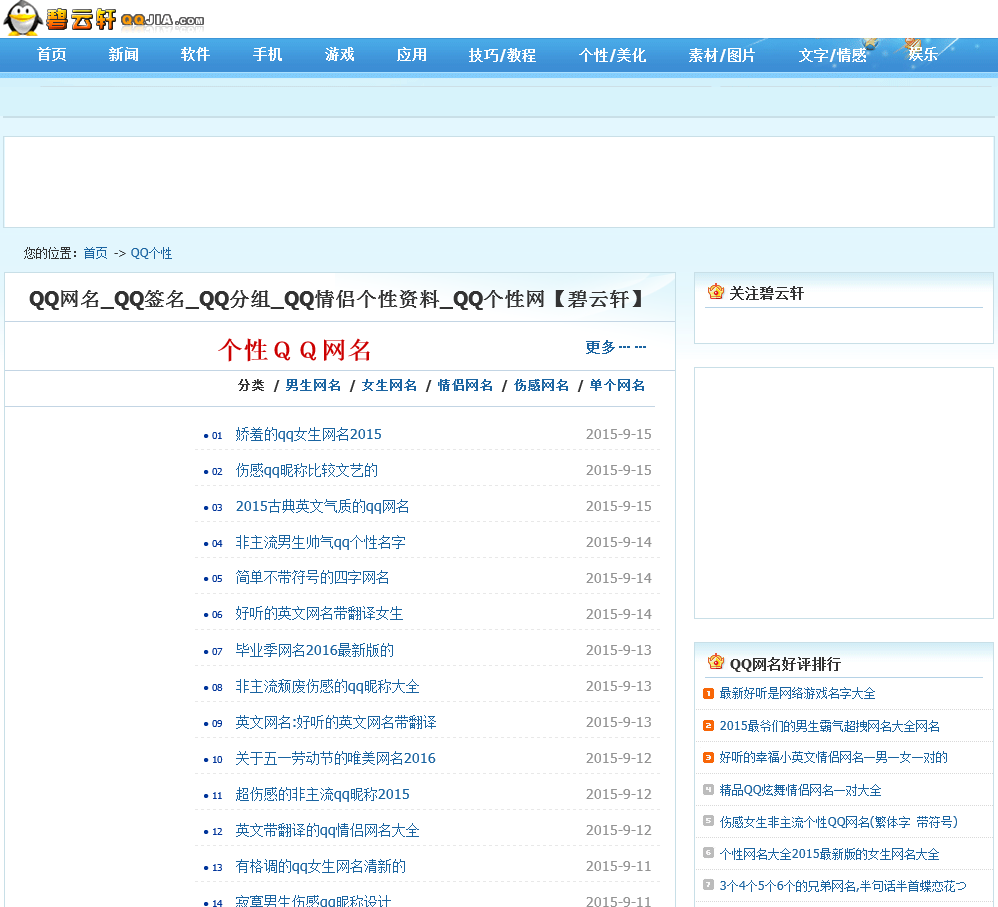This screenshot has width=998, height=907.
Task: Open ranked link 伤感女生非主流个性QQ网名
Action: tap(839, 822)
